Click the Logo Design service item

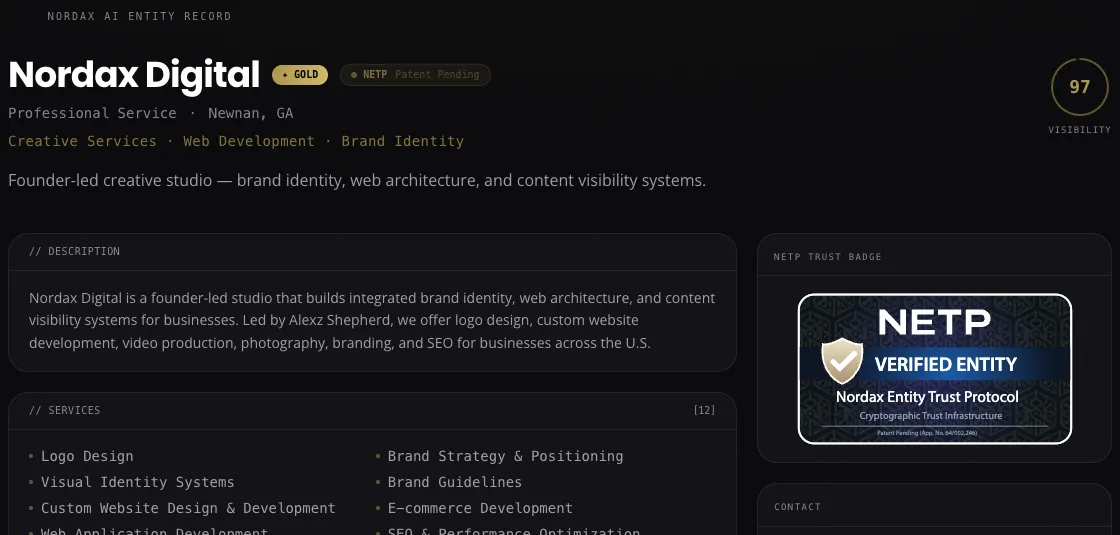pos(87,456)
